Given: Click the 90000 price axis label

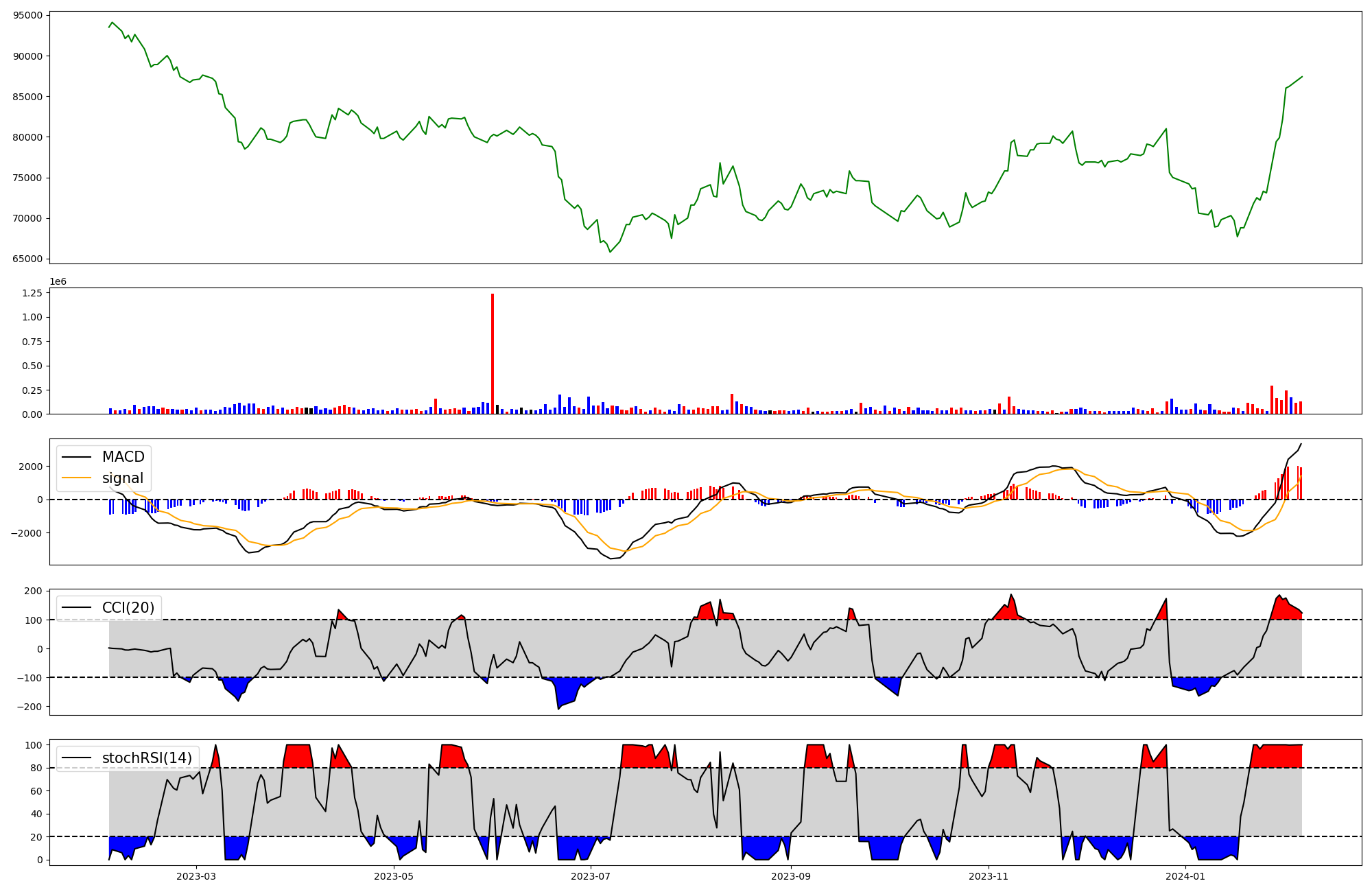Looking at the screenshot, I should (x=27, y=56).
